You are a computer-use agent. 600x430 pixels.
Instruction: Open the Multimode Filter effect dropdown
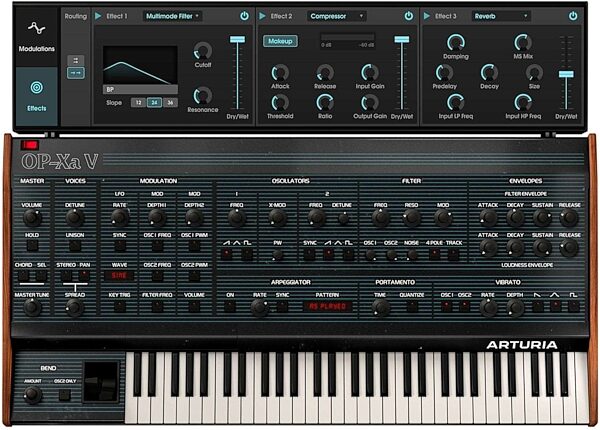tap(172, 16)
